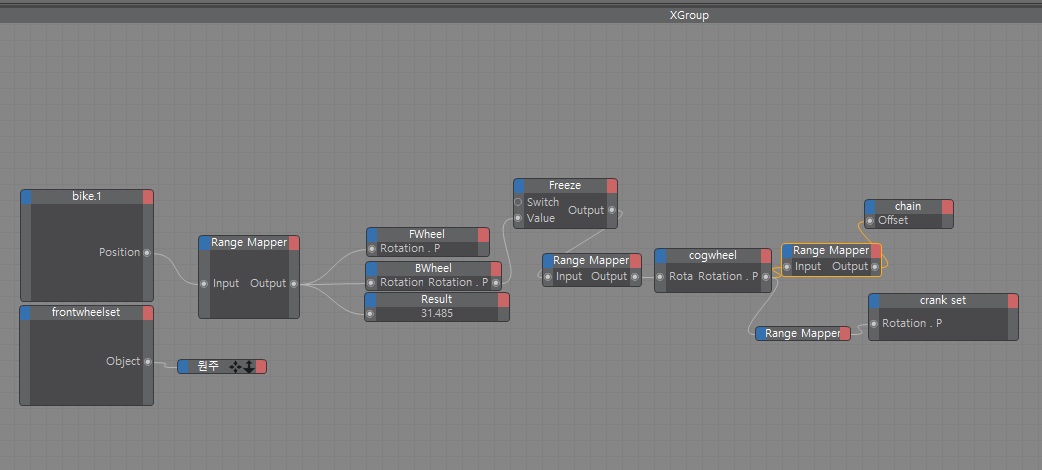Screen dimensions: 1042x470
Task: Click red output corner of chain node
Action: pyautogui.click(x=947, y=207)
